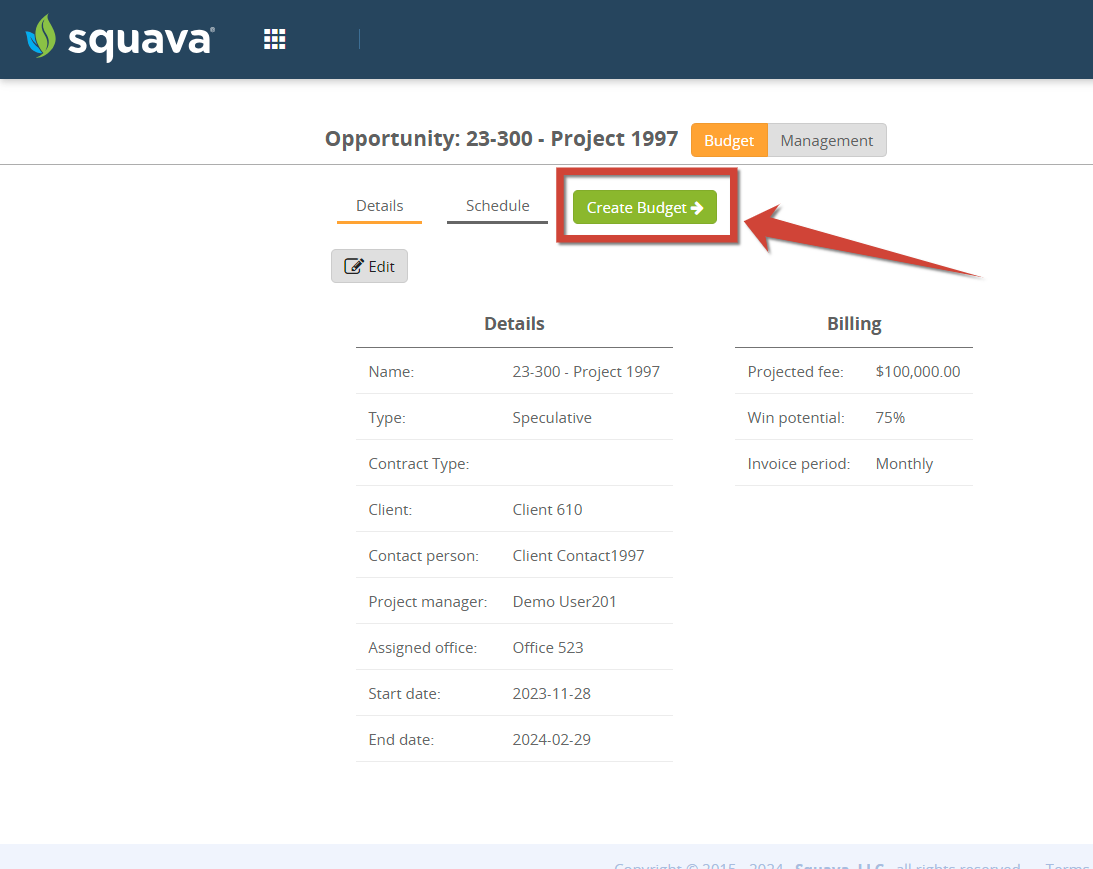Click the "Monthly" invoice period value
The width and height of the screenshot is (1093, 869).
tap(904, 463)
